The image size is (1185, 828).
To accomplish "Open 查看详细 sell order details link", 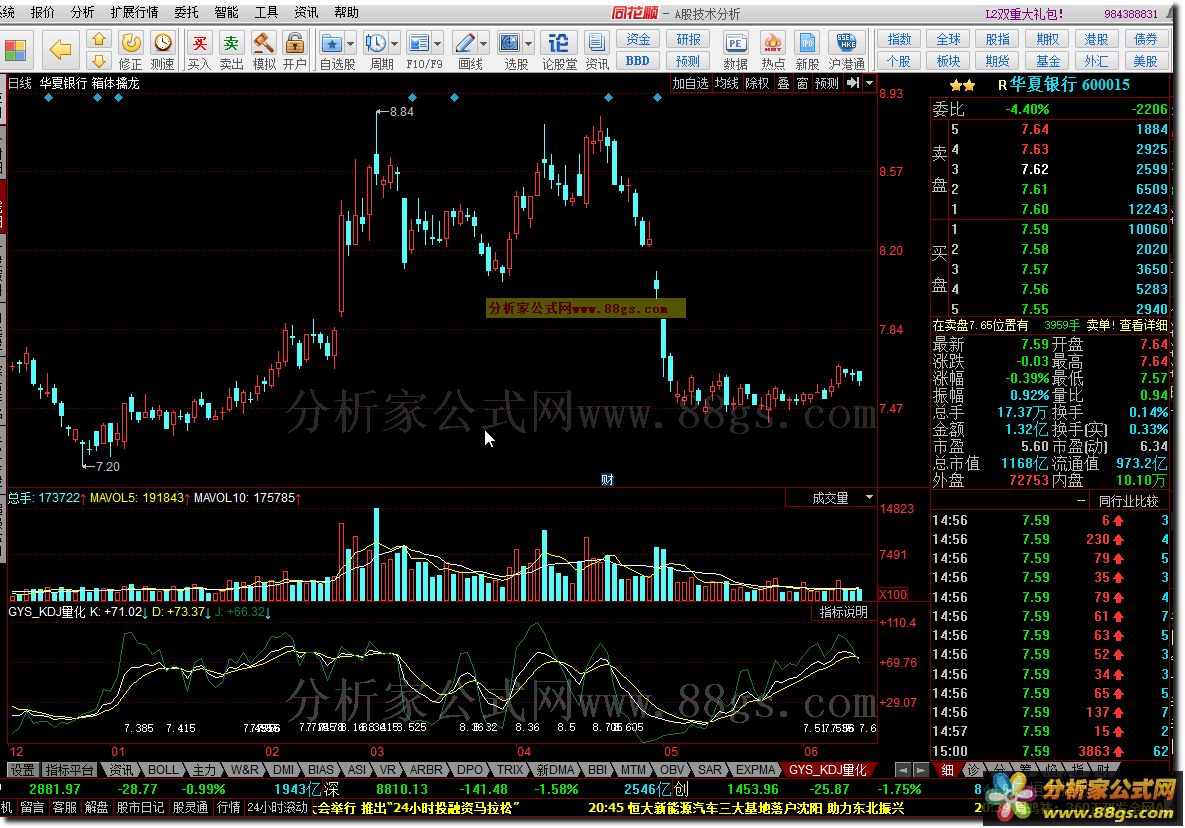I will tap(1143, 326).
